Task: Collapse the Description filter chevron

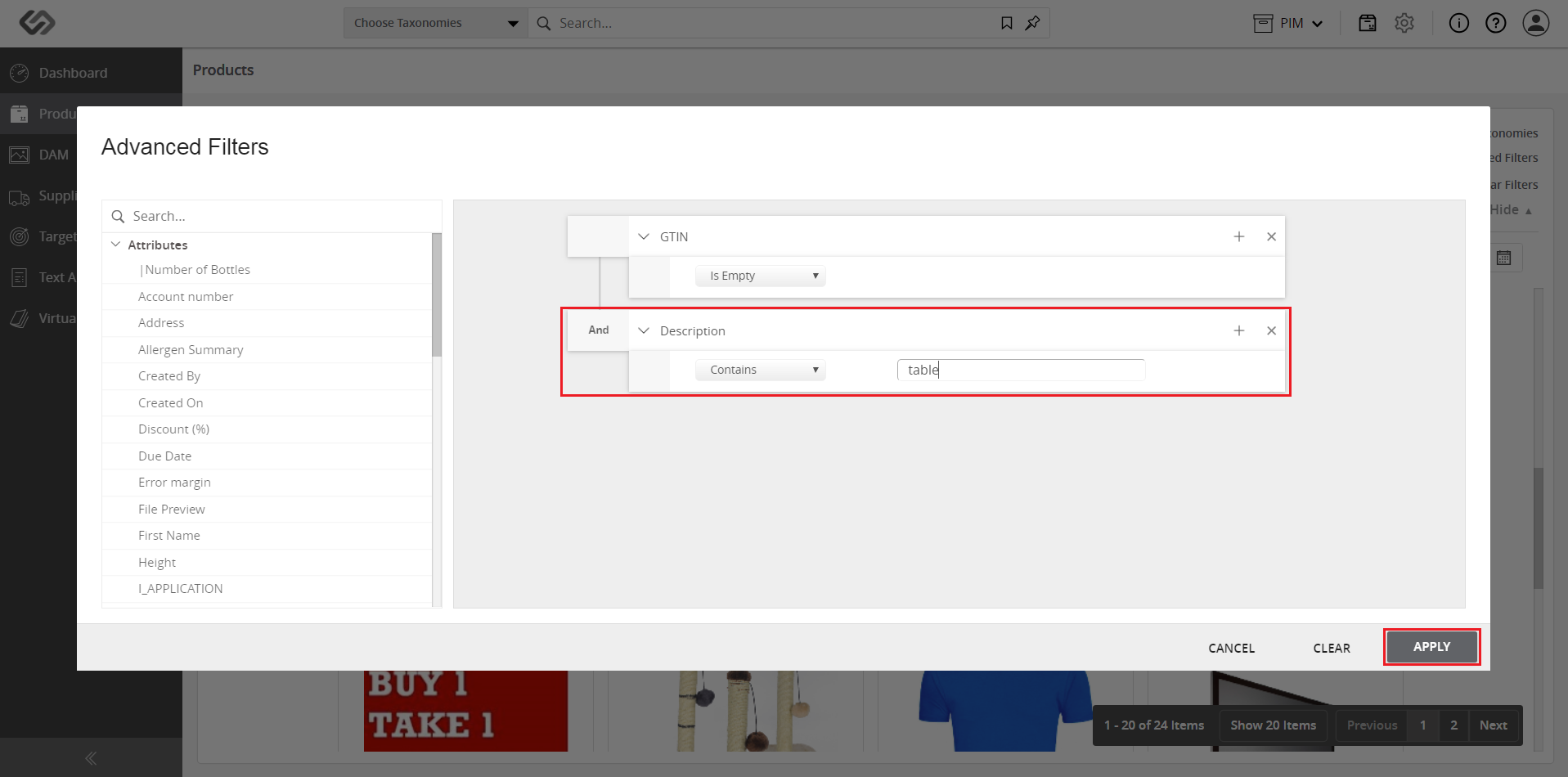Action: click(x=644, y=330)
